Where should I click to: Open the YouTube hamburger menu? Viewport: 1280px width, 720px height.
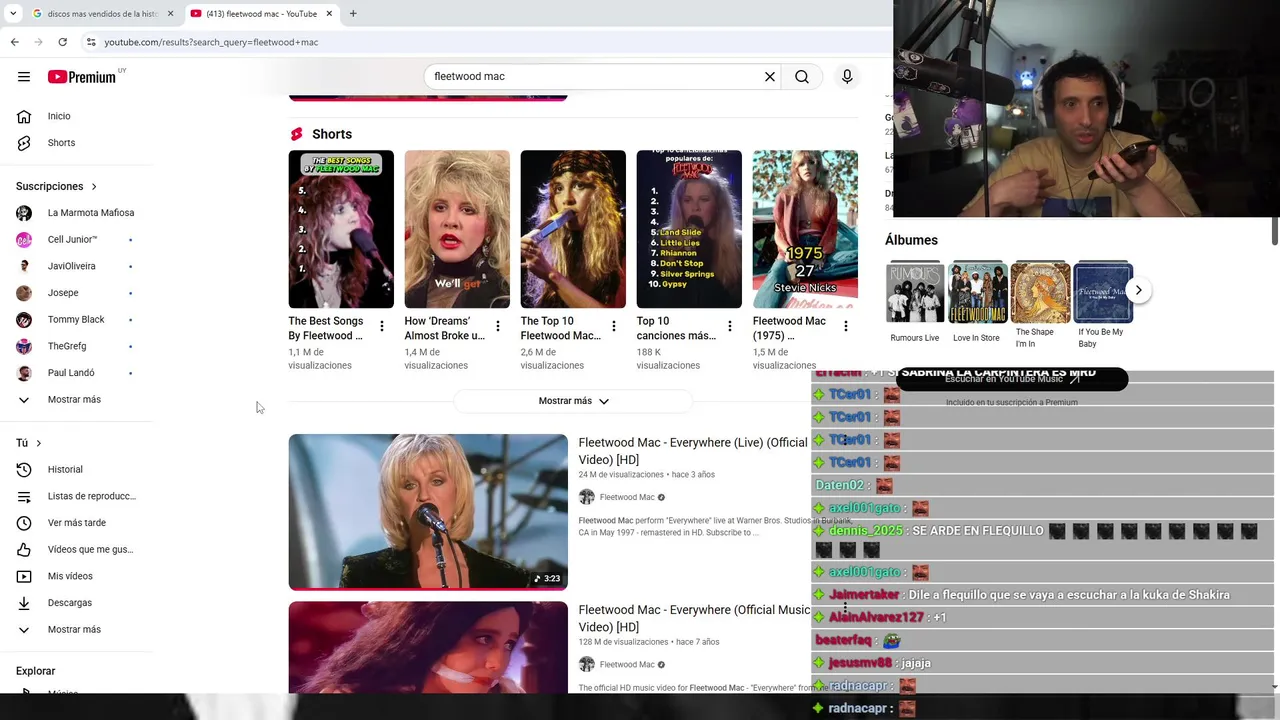24,77
